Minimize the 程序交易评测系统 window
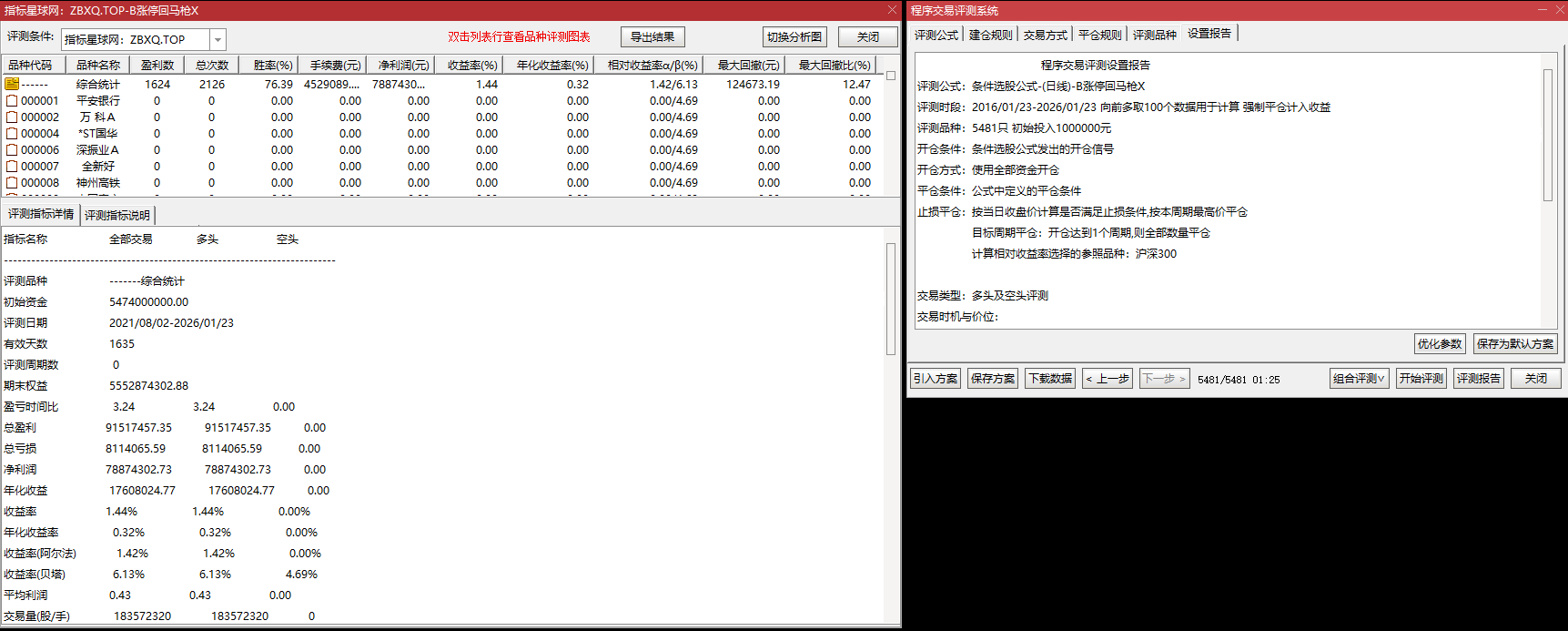This screenshot has height=631, width=1568. point(1542,10)
